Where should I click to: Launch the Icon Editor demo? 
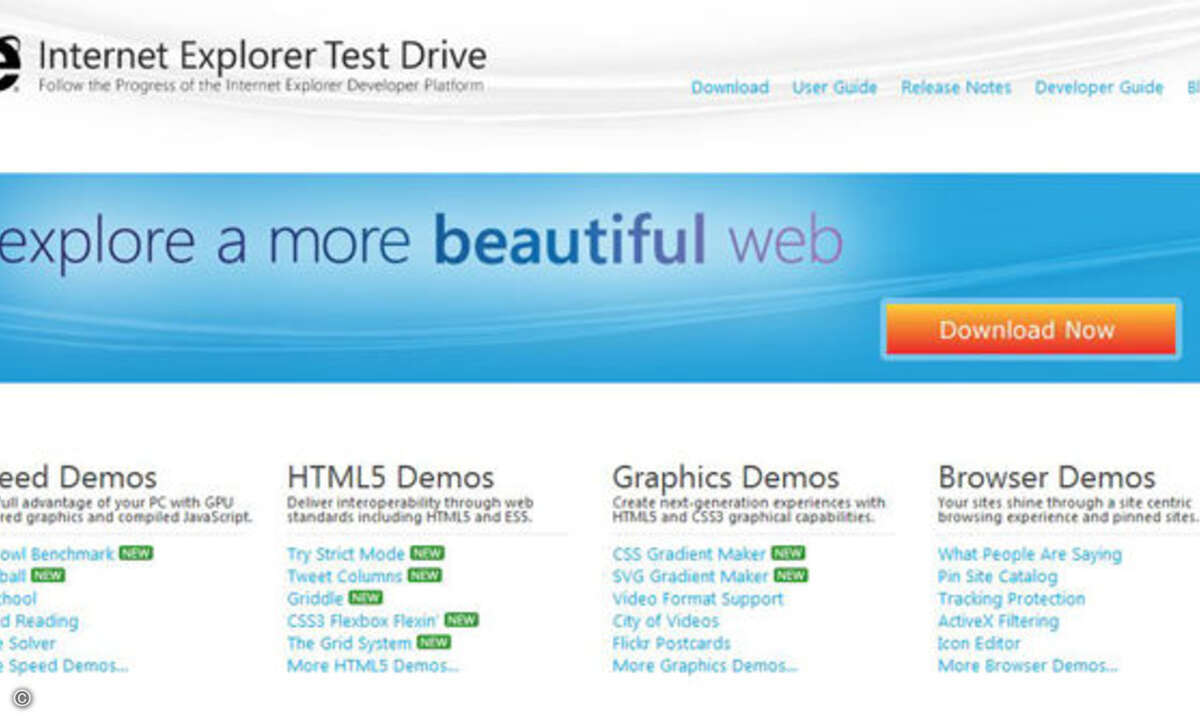979,643
